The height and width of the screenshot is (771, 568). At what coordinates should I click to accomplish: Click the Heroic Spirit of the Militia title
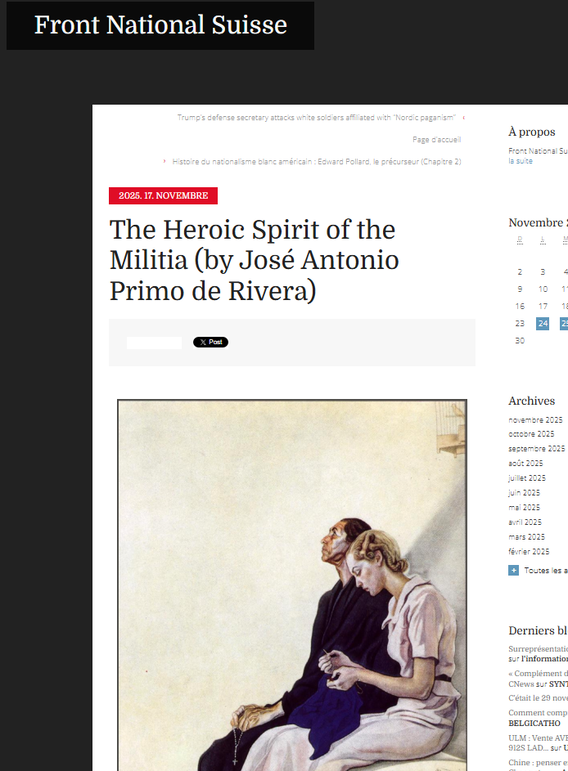coord(254,260)
